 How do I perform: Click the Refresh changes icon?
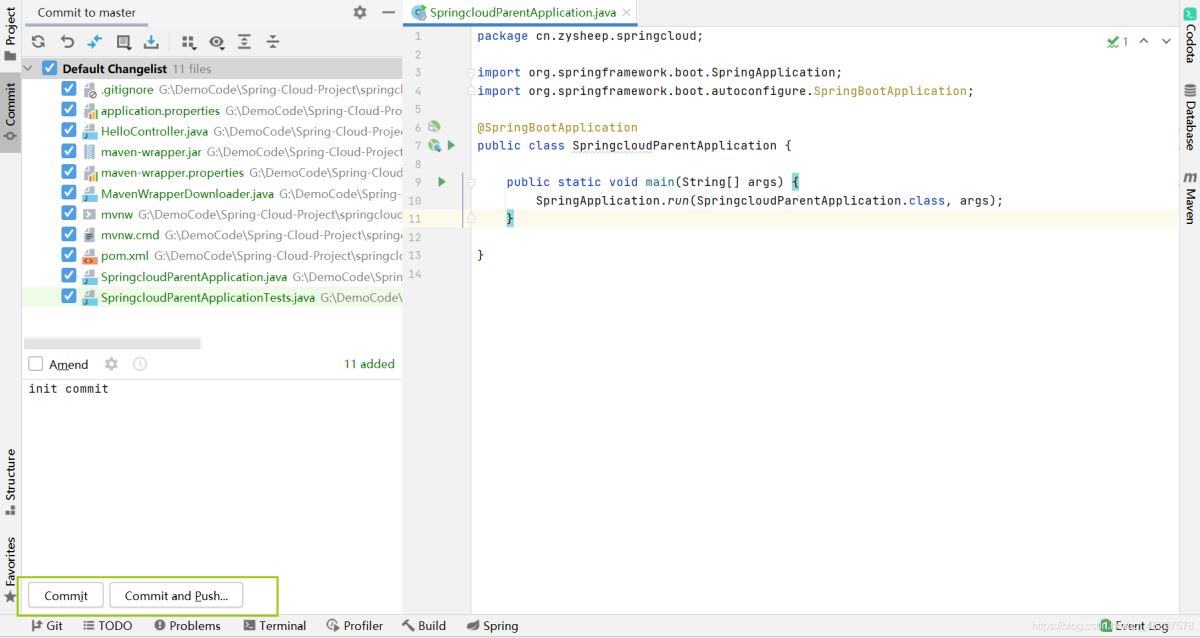(x=38, y=42)
